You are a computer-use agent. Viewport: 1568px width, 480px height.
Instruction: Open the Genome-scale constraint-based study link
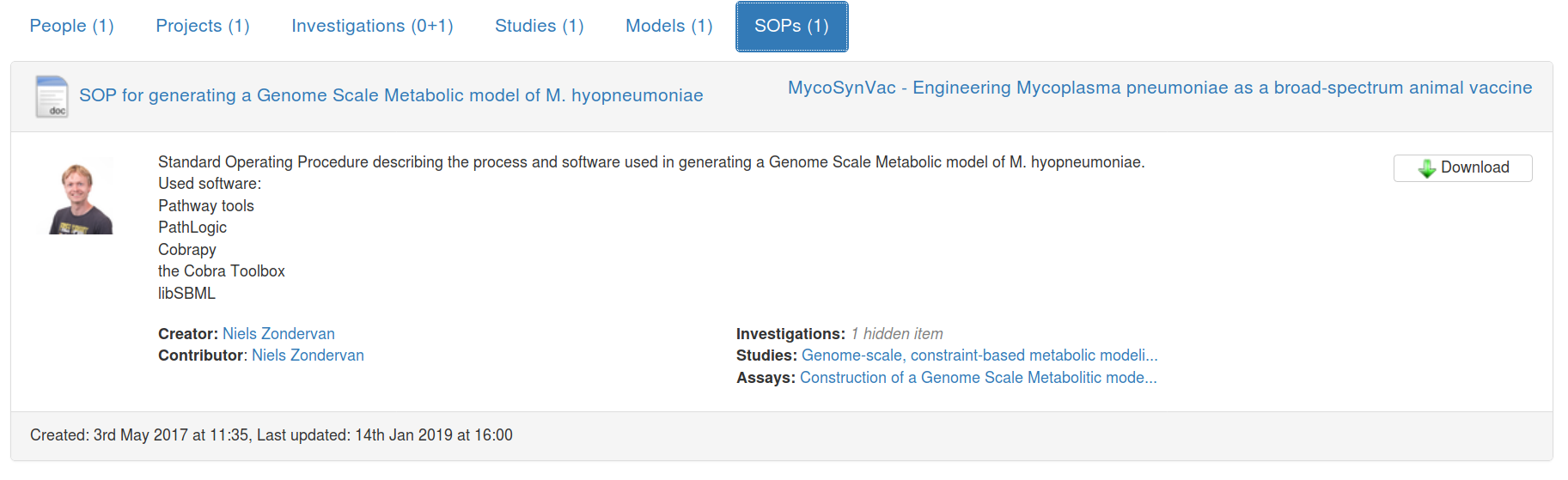979,355
